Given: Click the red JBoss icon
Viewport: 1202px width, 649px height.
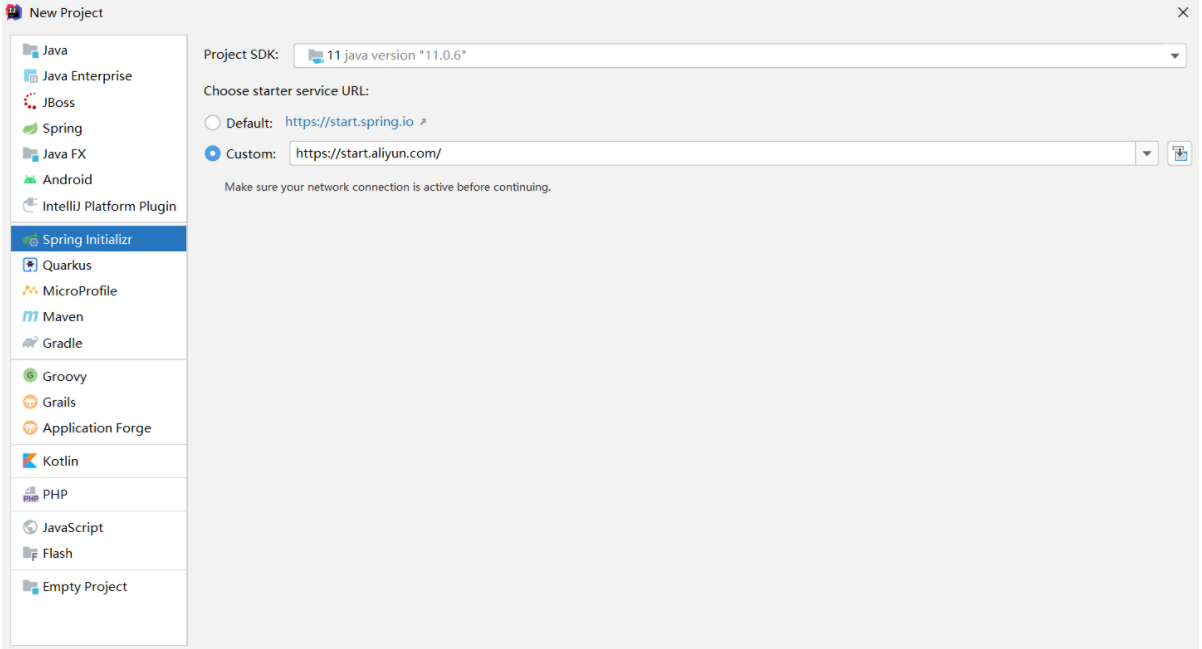Looking at the screenshot, I should [30, 102].
